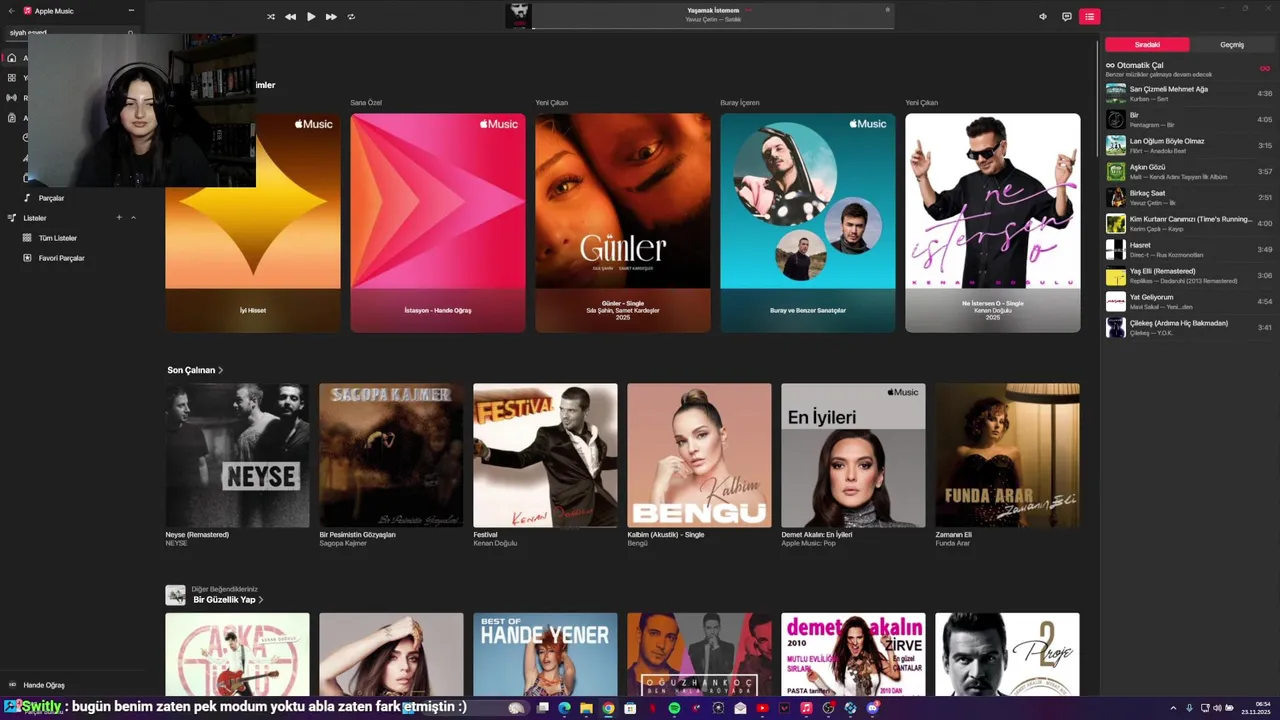The height and width of the screenshot is (720, 1280).
Task: Open the Günler - Single card
Action: (623, 223)
